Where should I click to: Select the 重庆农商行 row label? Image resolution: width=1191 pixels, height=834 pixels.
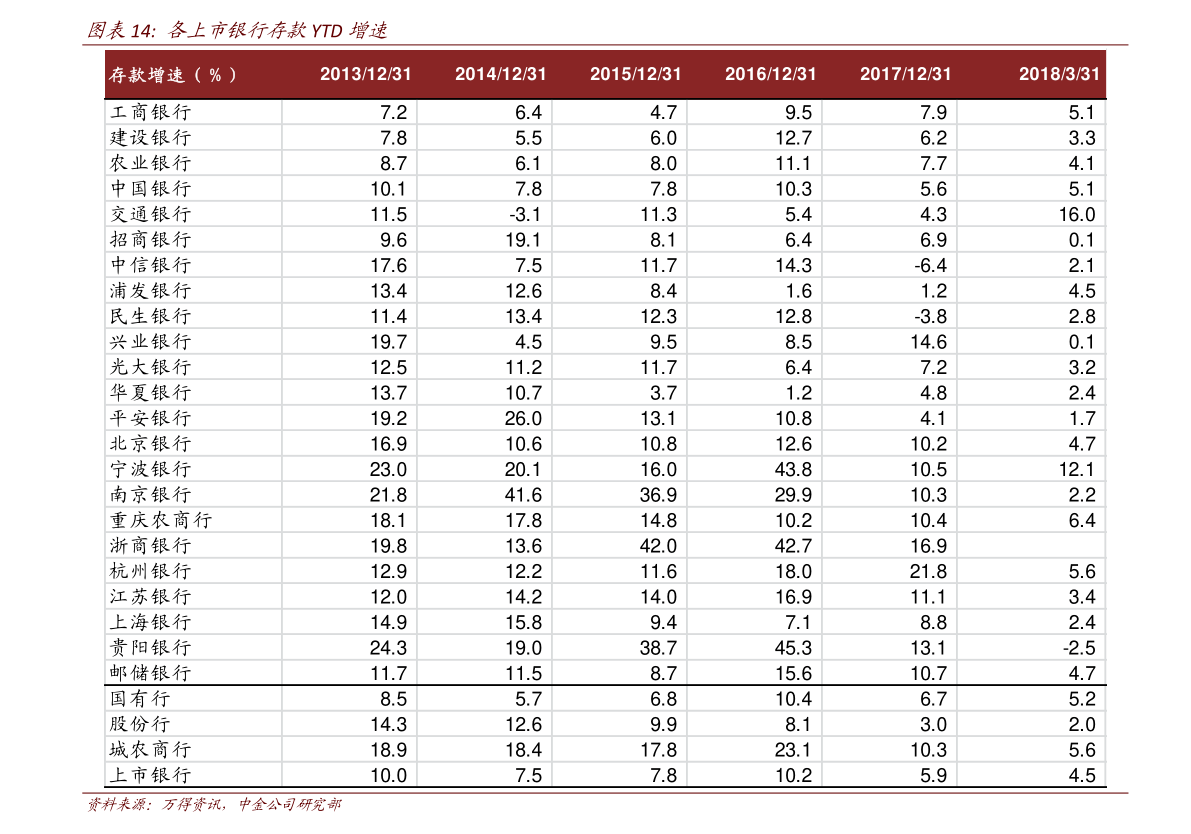coord(161,520)
